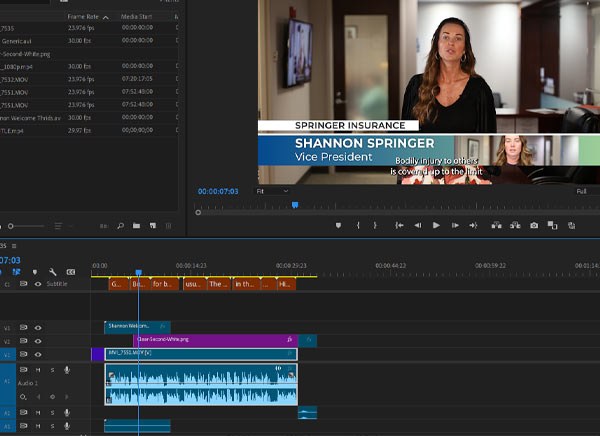This screenshot has width=600, height=436.
Task: Go to previous keyframe on Audio 1
Action: (38, 397)
